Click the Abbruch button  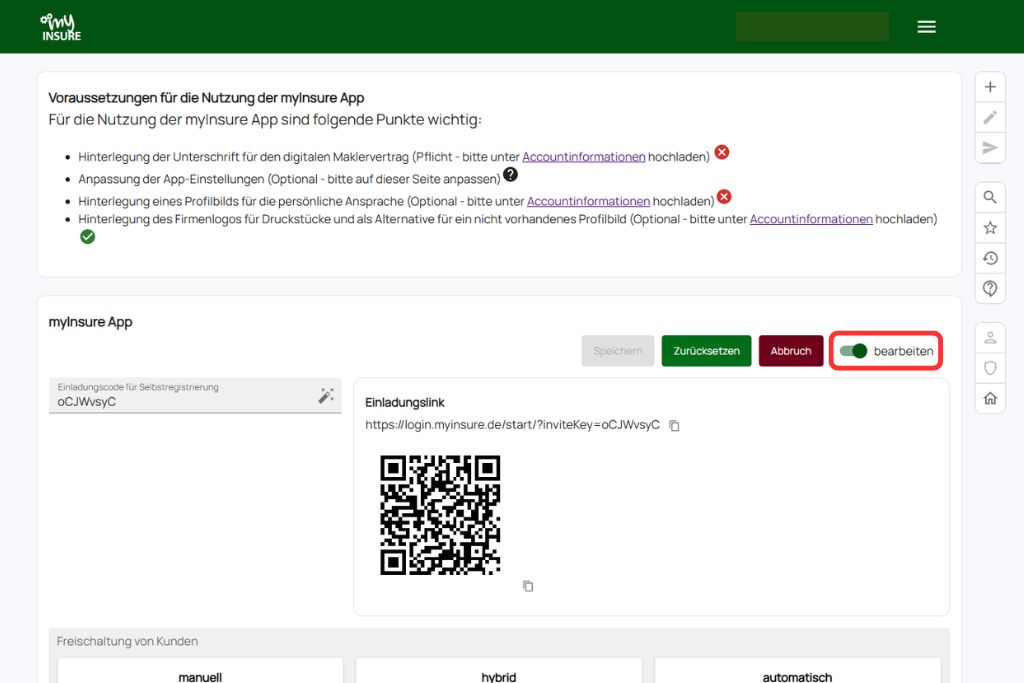[x=790, y=351]
